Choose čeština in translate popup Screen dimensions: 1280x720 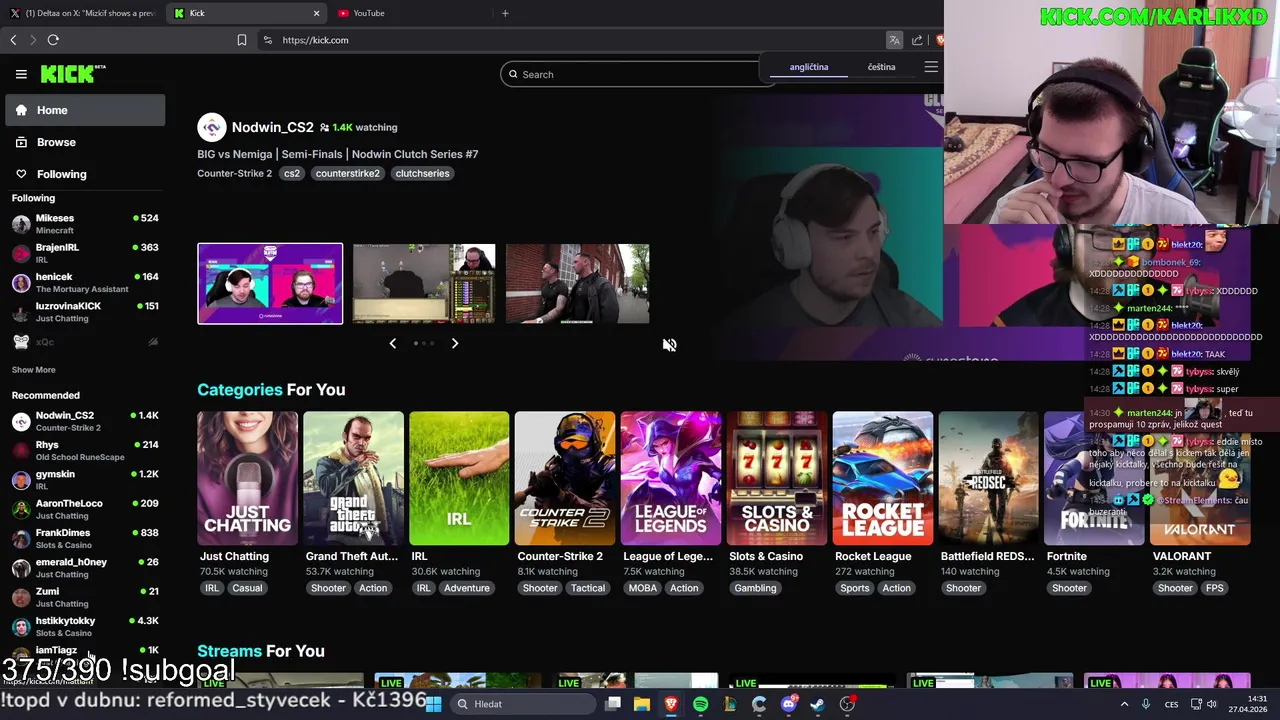881,67
